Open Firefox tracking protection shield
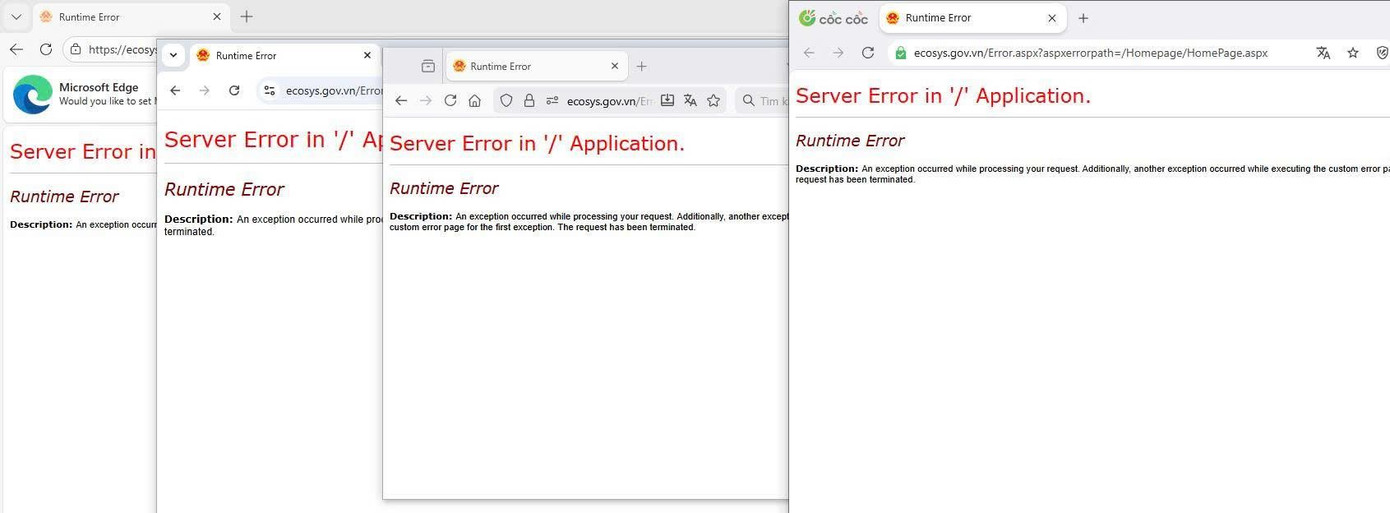Image resolution: width=1390 pixels, height=513 pixels. 507,101
